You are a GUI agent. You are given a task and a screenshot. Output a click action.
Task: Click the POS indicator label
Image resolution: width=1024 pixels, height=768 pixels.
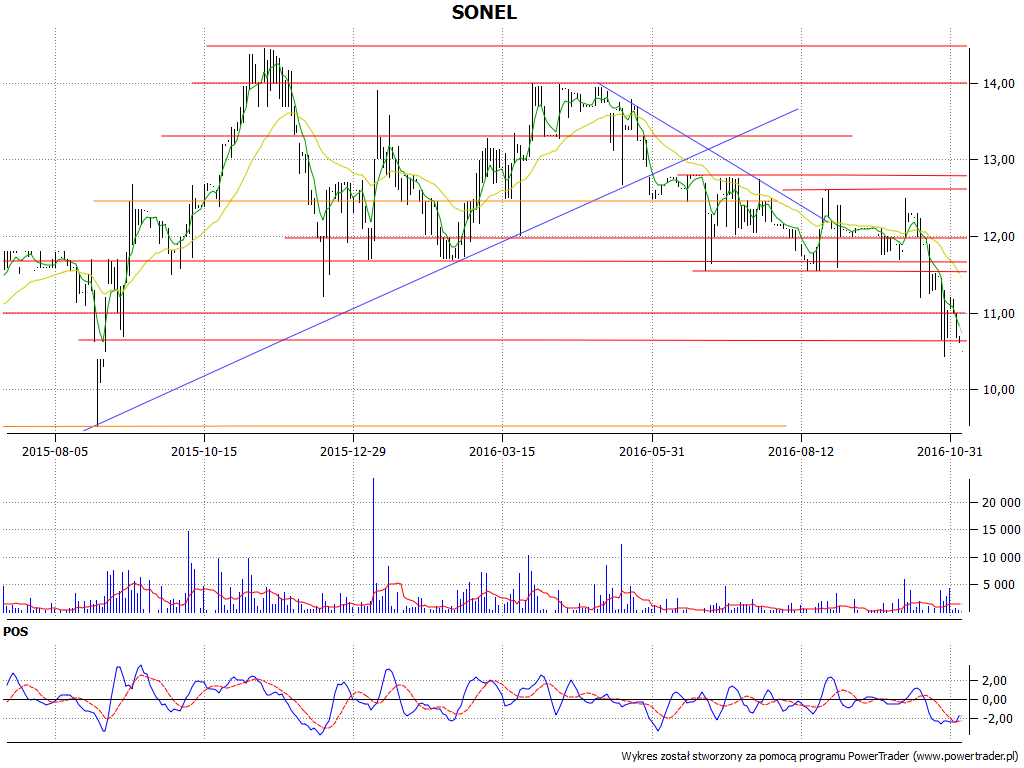pyautogui.click(x=16, y=632)
